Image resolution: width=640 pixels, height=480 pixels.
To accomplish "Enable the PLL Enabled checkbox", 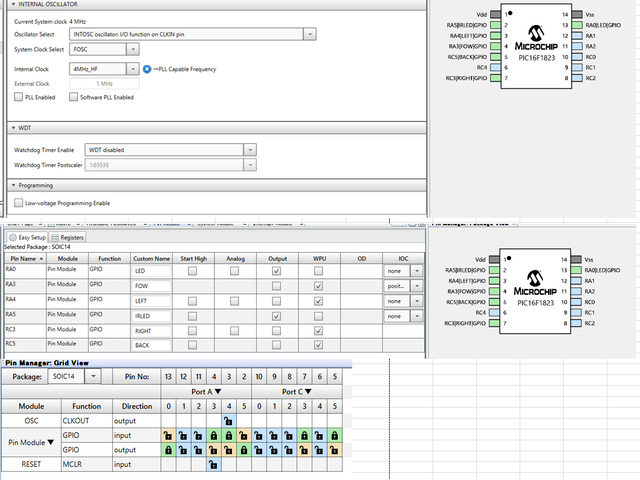I will 18,97.
